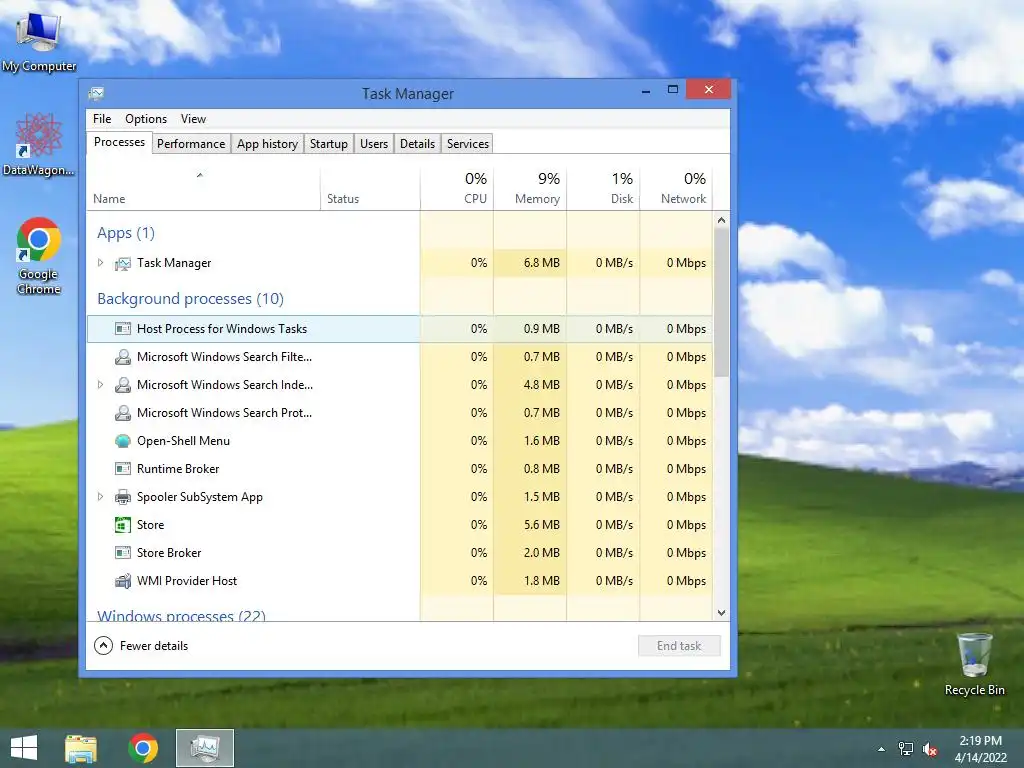Open the network icon in system tray
Image resolution: width=1024 pixels, height=768 pixels.
click(905, 749)
